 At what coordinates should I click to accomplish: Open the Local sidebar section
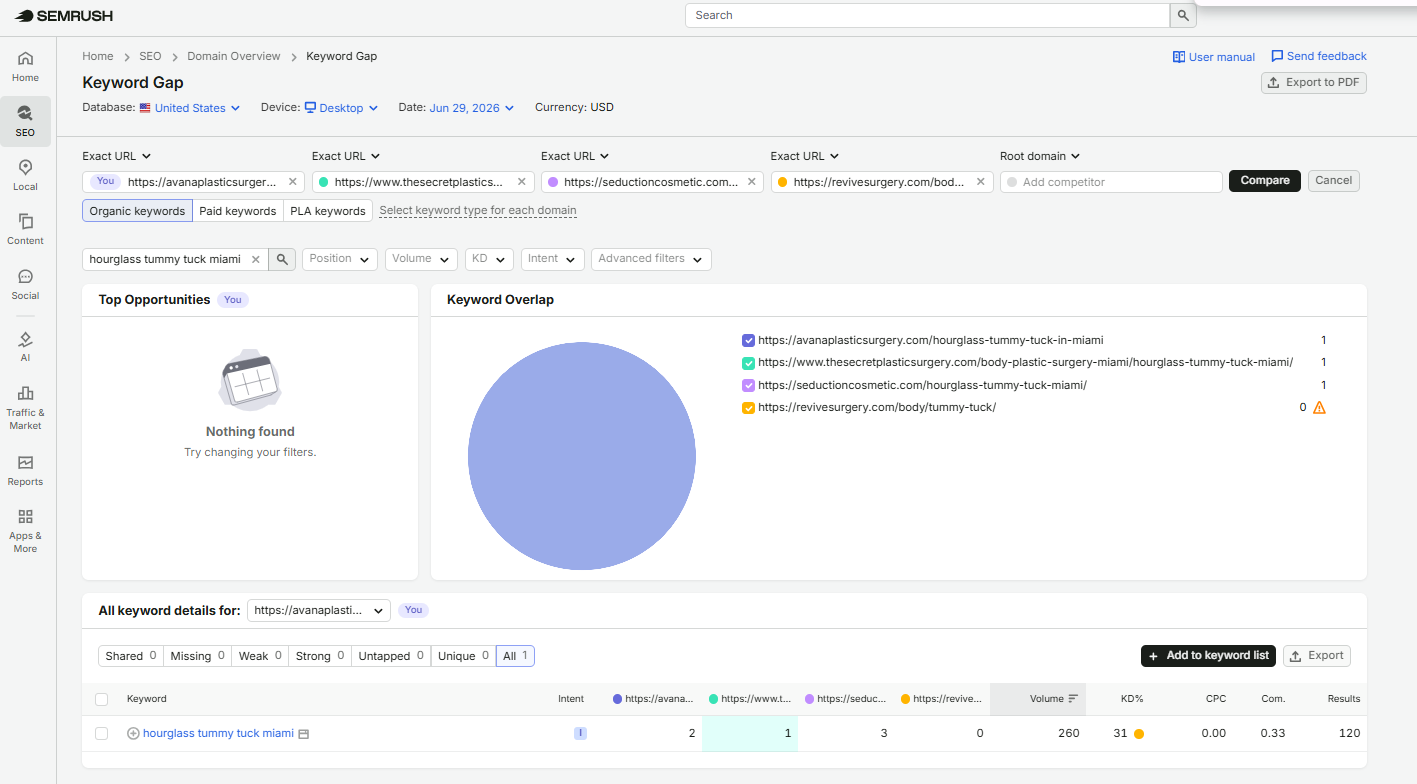pos(26,175)
